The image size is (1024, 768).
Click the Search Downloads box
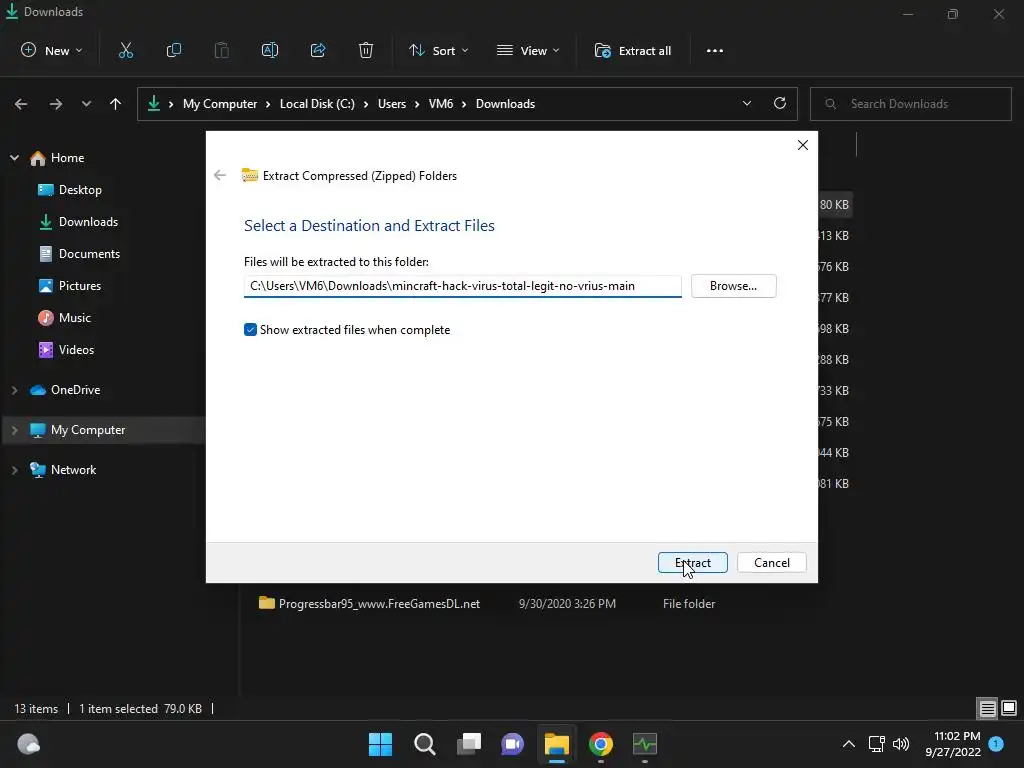coord(910,104)
